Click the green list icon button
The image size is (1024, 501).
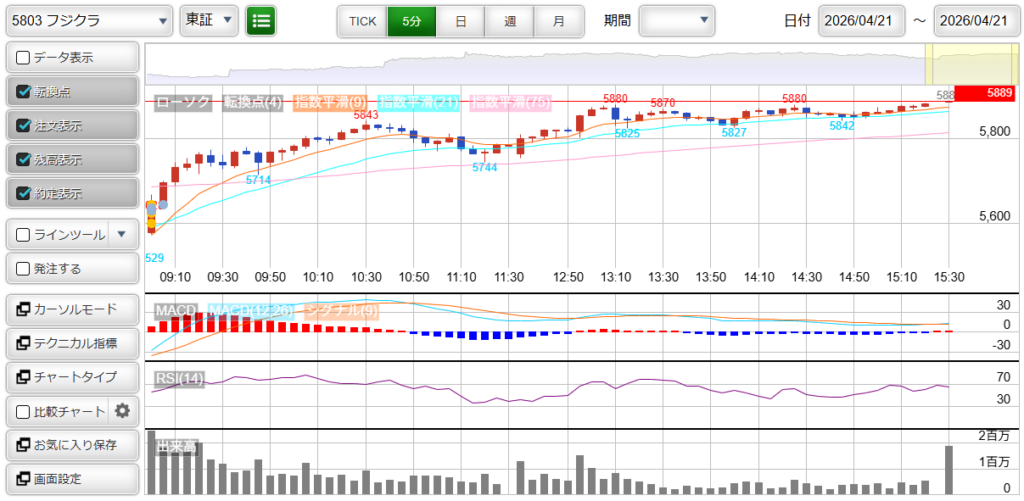coord(261,20)
